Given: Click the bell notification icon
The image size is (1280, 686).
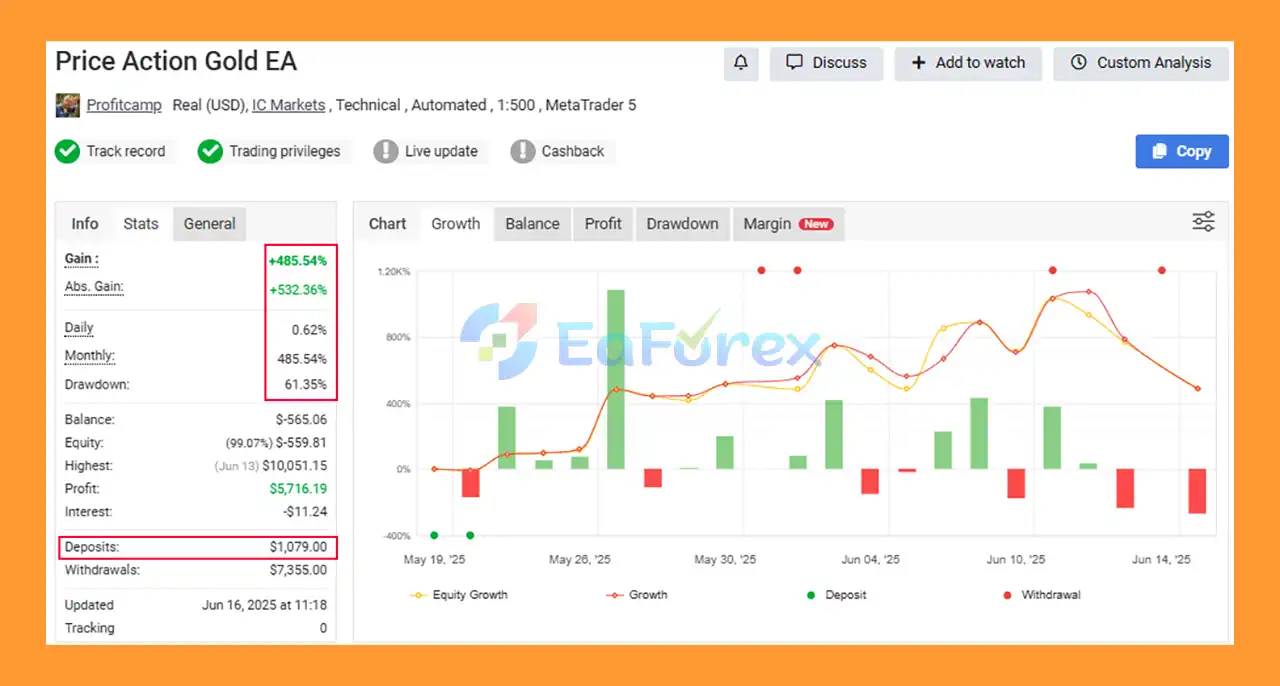Looking at the screenshot, I should [x=740, y=63].
